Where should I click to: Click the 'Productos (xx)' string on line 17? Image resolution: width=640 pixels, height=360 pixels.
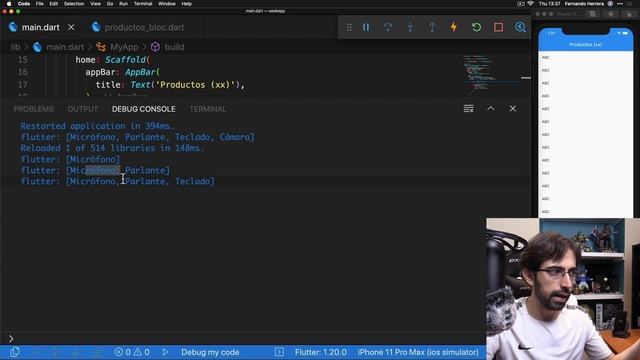[196, 85]
